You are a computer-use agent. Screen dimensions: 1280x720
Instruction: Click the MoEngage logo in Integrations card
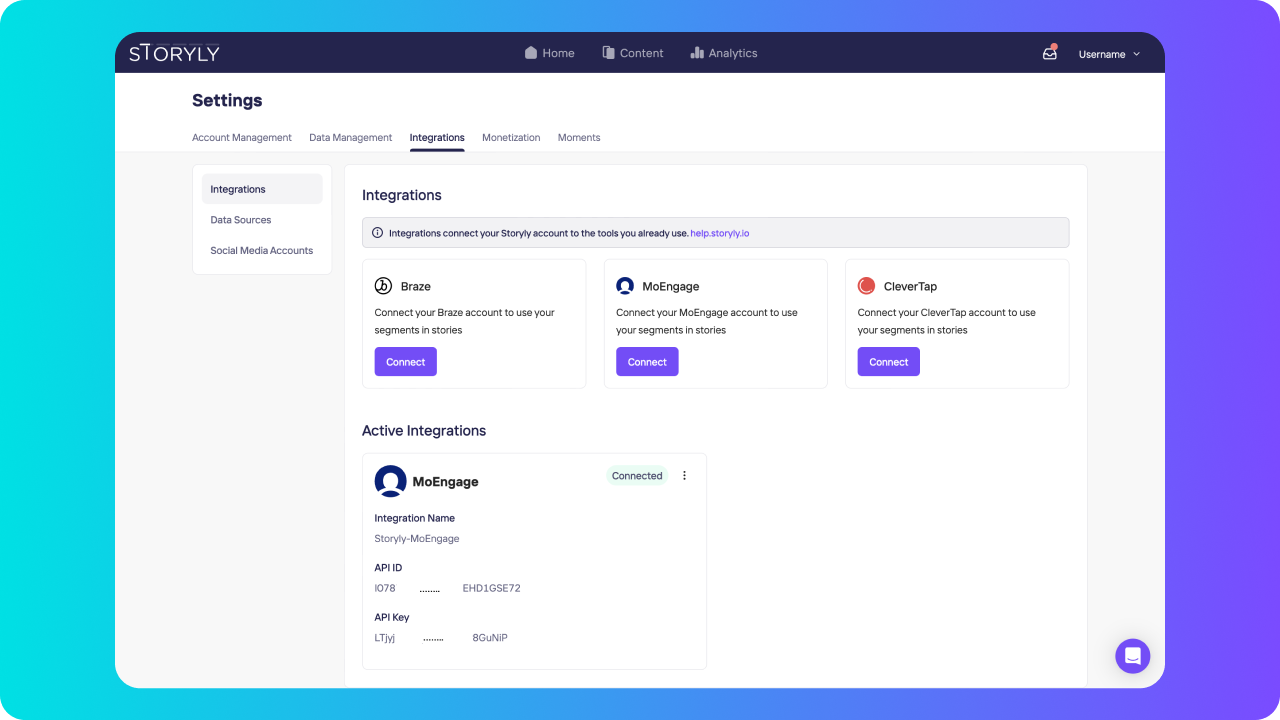tap(625, 286)
